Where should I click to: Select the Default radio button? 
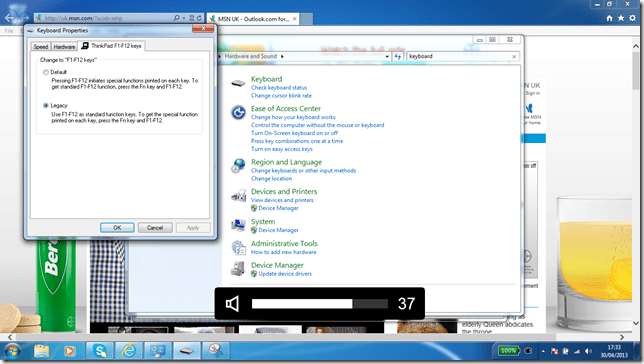click(x=46, y=72)
